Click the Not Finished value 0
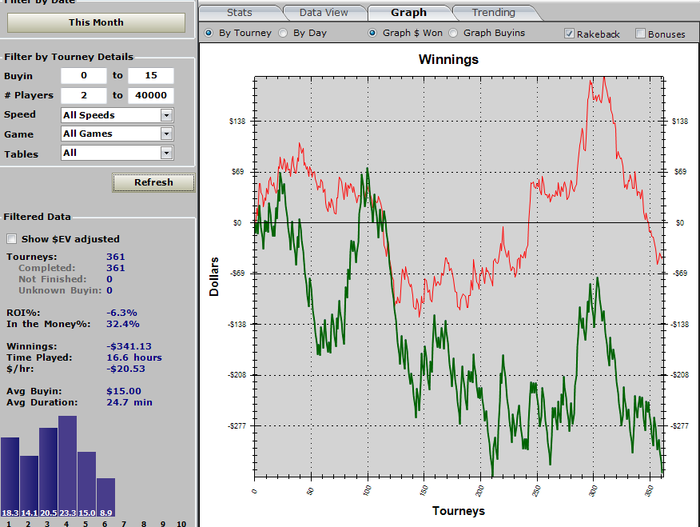 point(109,279)
